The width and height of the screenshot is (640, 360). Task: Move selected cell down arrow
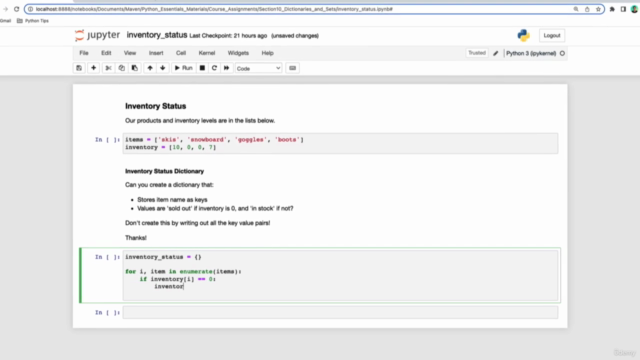point(163,68)
